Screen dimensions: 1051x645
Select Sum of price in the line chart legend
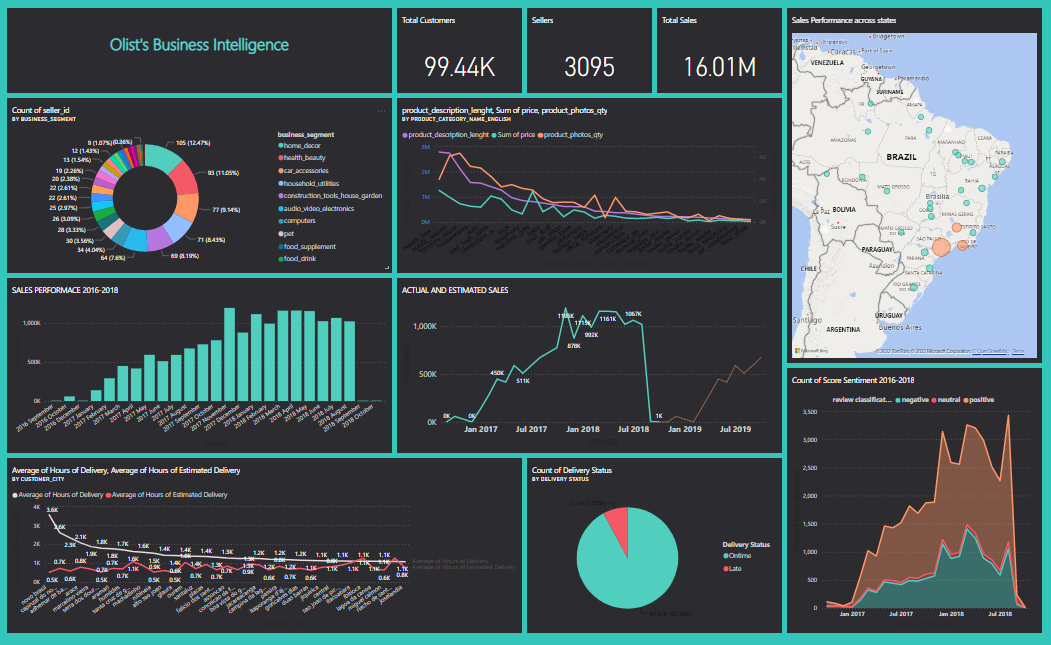click(513, 135)
